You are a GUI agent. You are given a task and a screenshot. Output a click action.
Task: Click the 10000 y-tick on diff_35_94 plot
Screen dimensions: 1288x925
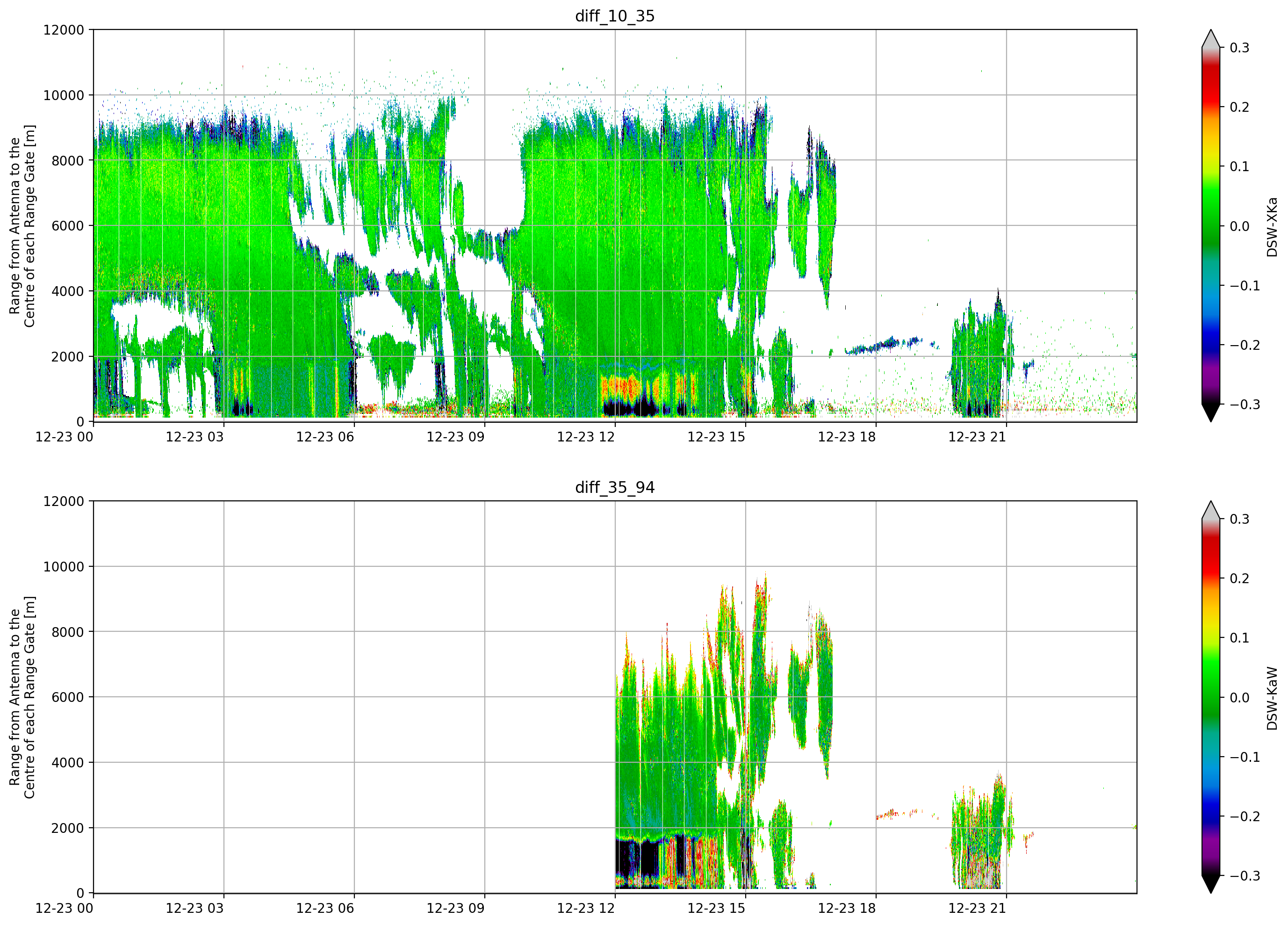tap(64, 567)
